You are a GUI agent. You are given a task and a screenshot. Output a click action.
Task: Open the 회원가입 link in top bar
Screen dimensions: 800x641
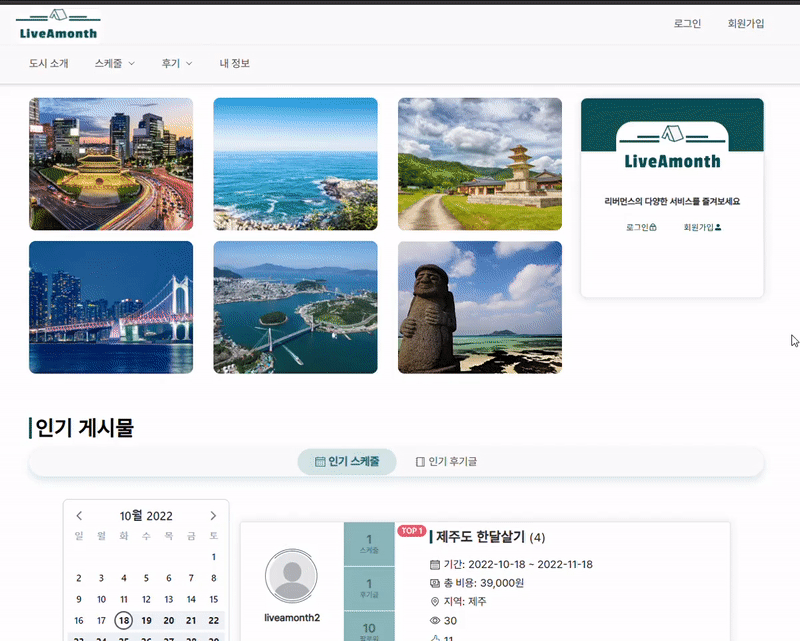tap(746, 23)
